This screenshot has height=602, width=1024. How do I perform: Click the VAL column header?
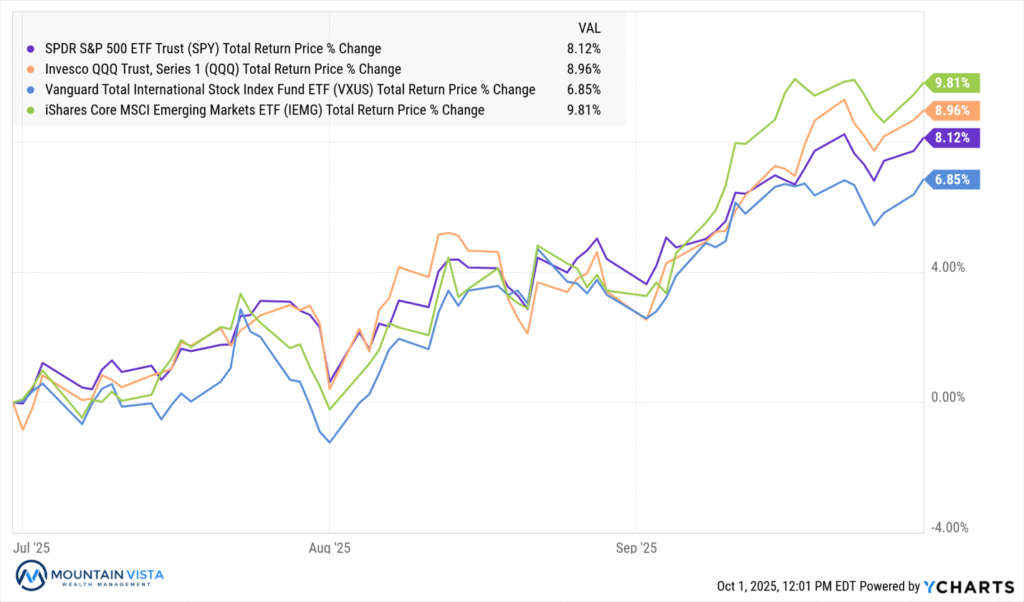590,27
